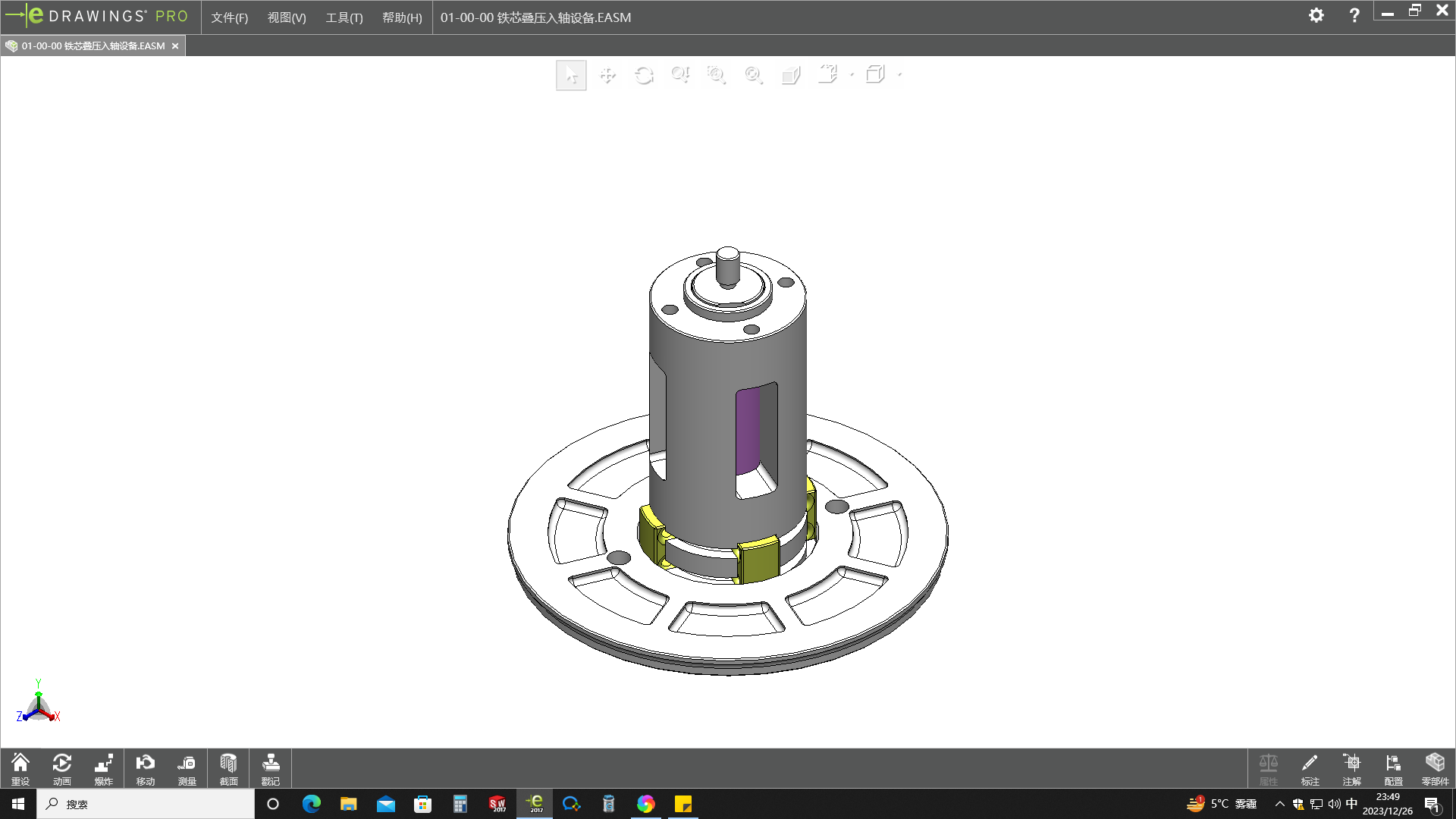Expand the Display Style dropdown arrow

coord(900,75)
